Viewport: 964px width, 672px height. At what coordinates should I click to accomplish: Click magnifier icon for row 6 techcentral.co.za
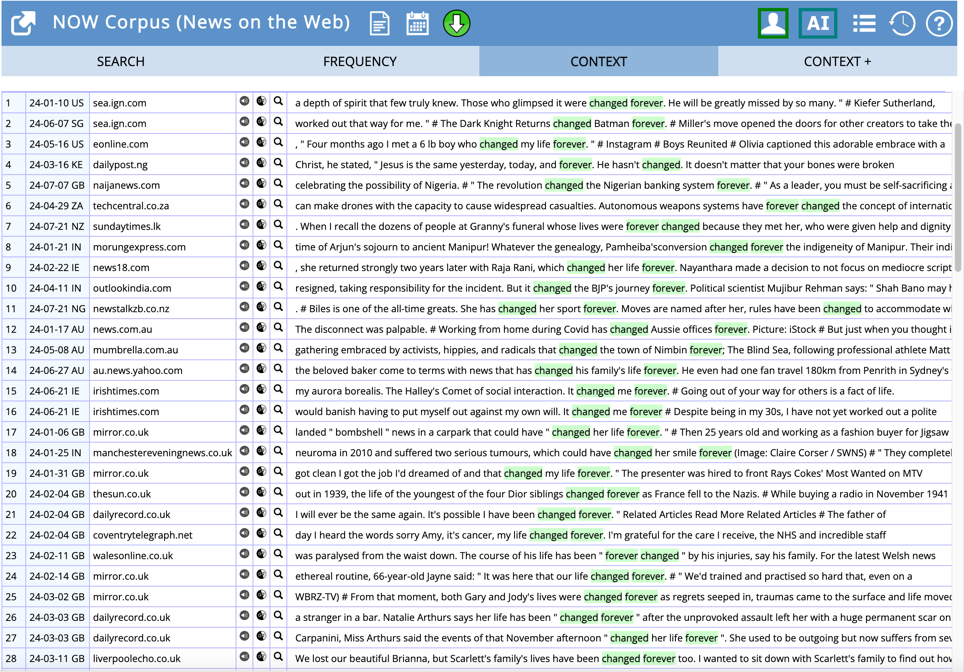pos(279,204)
